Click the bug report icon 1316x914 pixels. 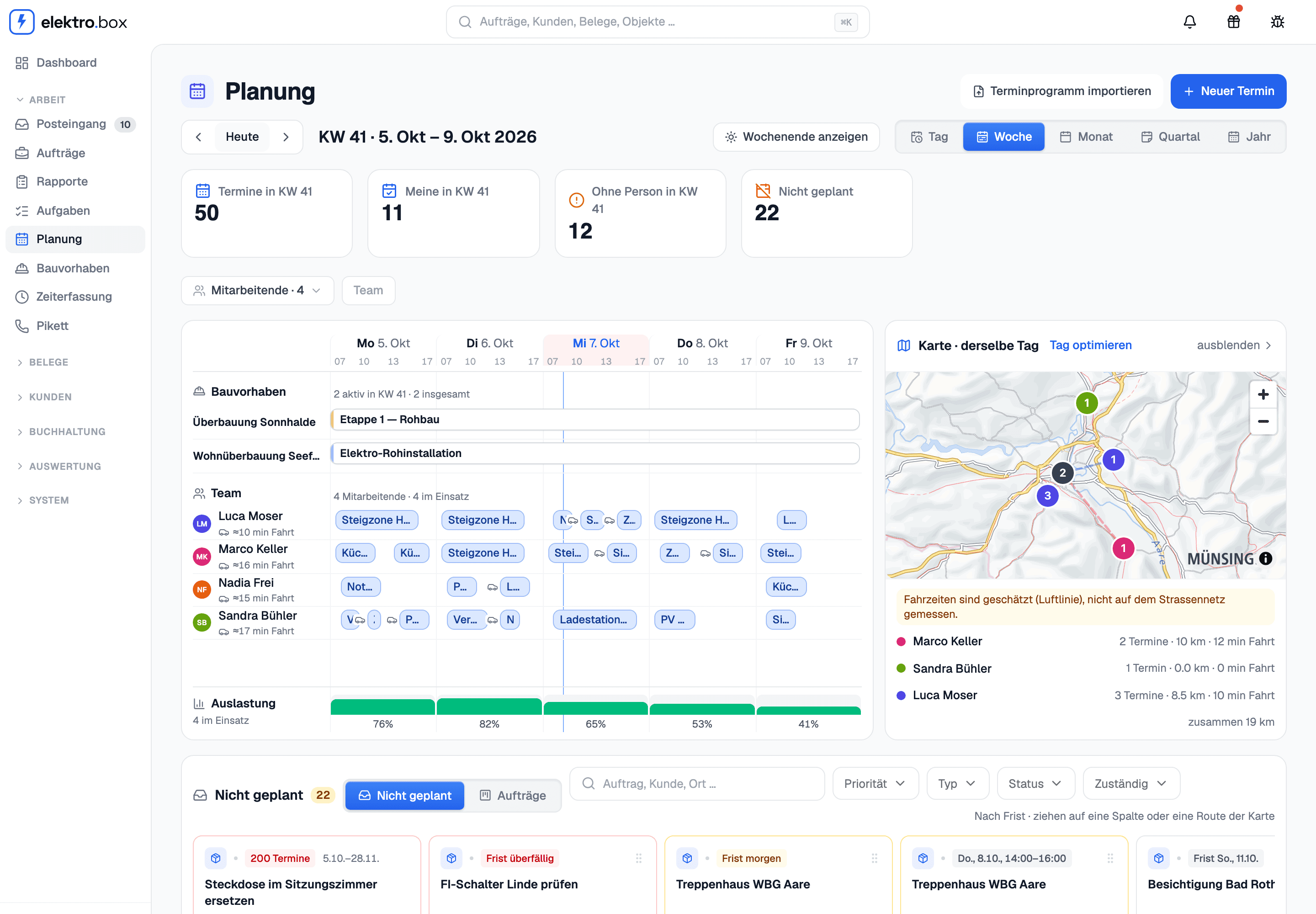click(x=1277, y=22)
